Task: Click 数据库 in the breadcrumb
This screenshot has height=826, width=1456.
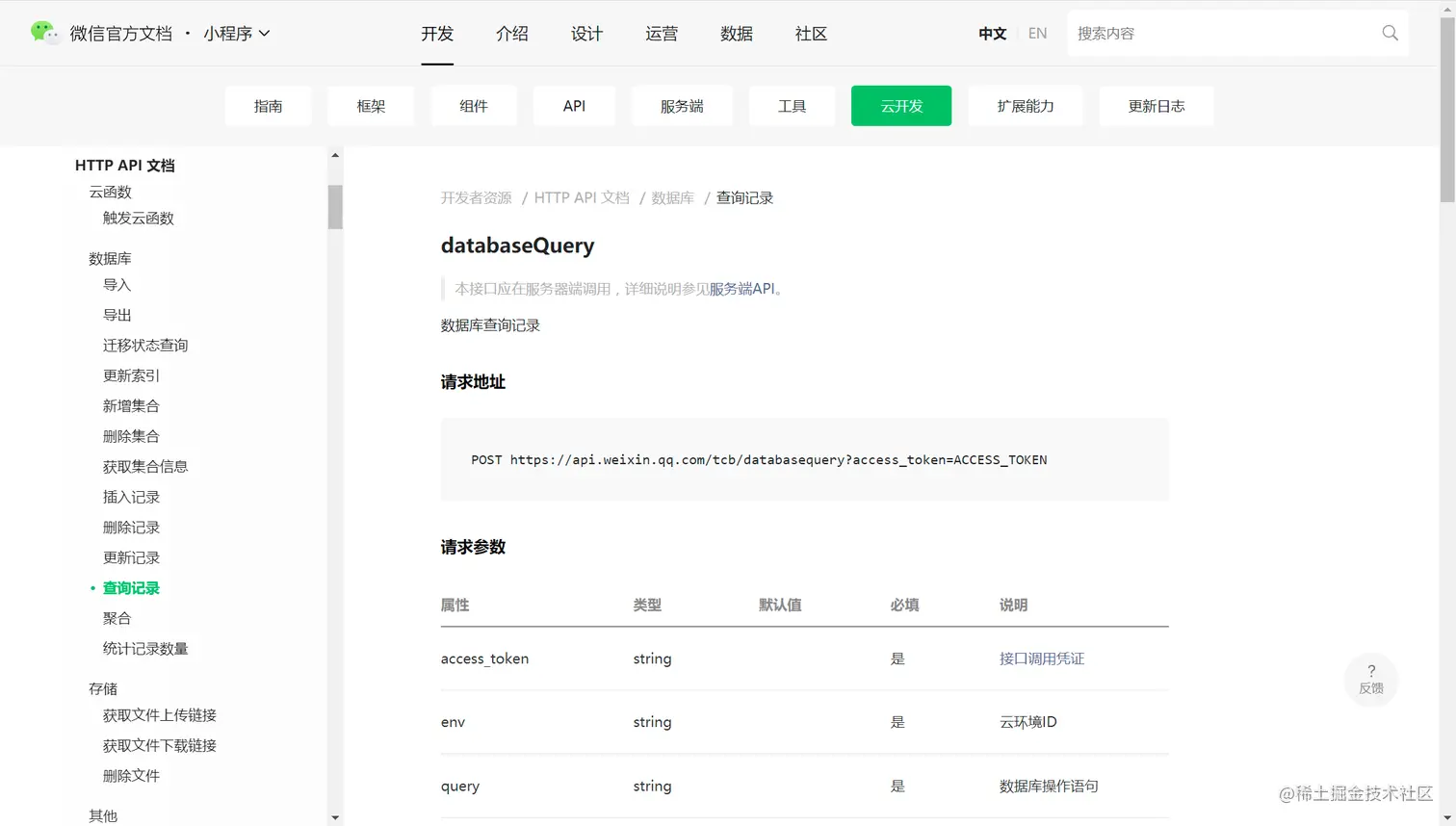Action: 672,197
